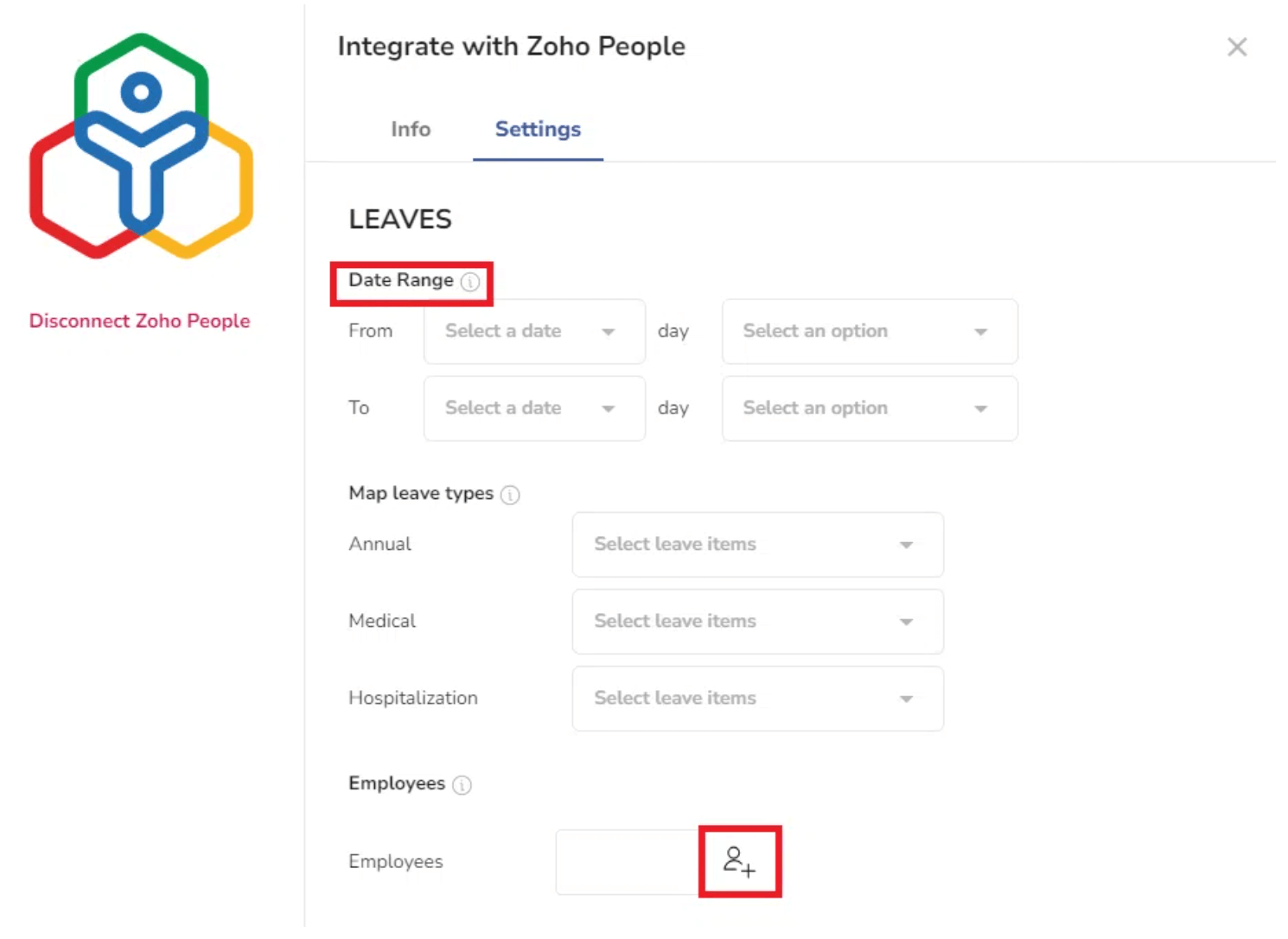1288x939 pixels.
Task: Click the Hospitalization dropdown arrow
Action: click(906, 699)
